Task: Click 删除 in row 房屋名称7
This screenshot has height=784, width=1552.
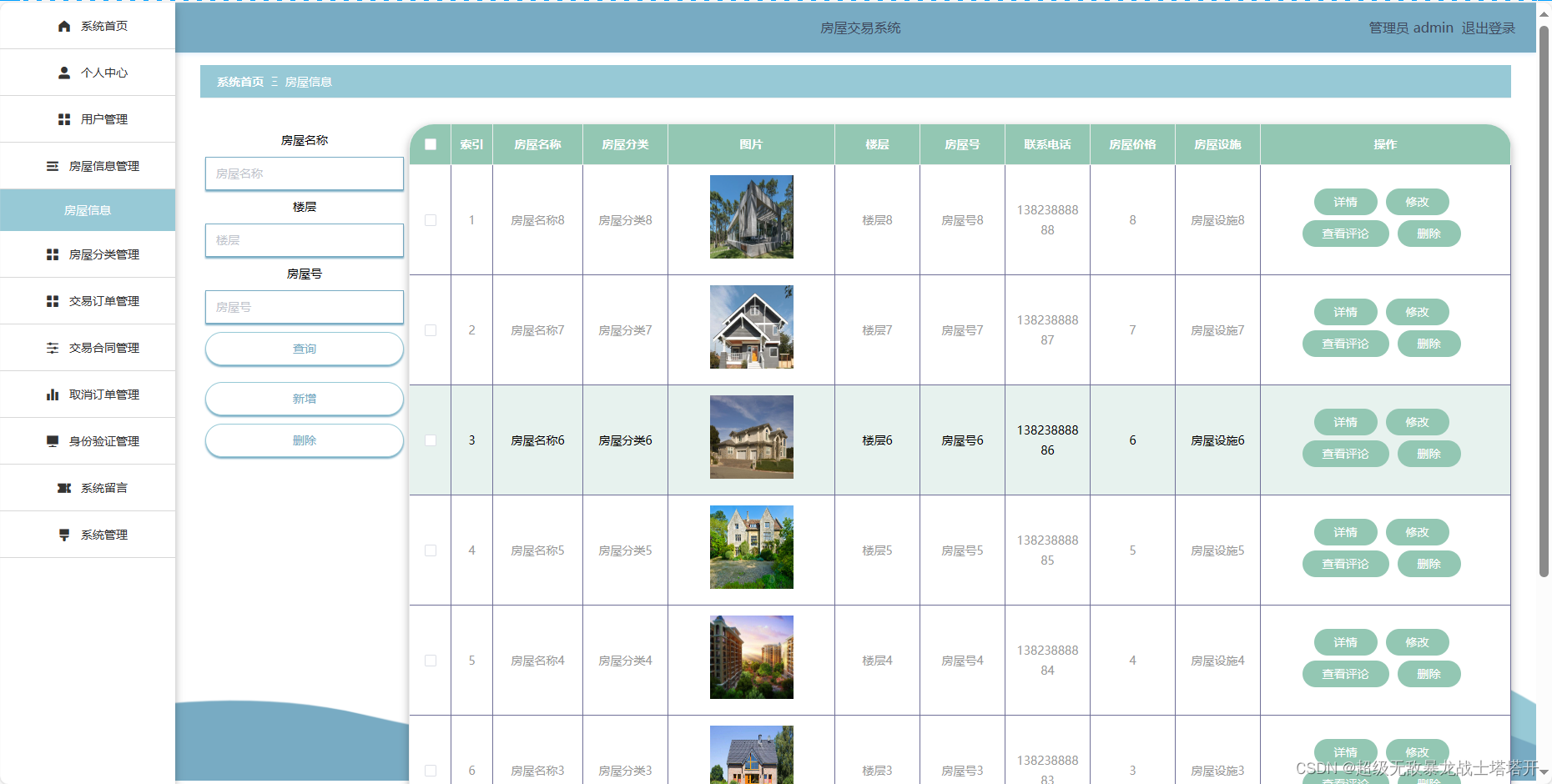Action: [x=1429, y=344]
